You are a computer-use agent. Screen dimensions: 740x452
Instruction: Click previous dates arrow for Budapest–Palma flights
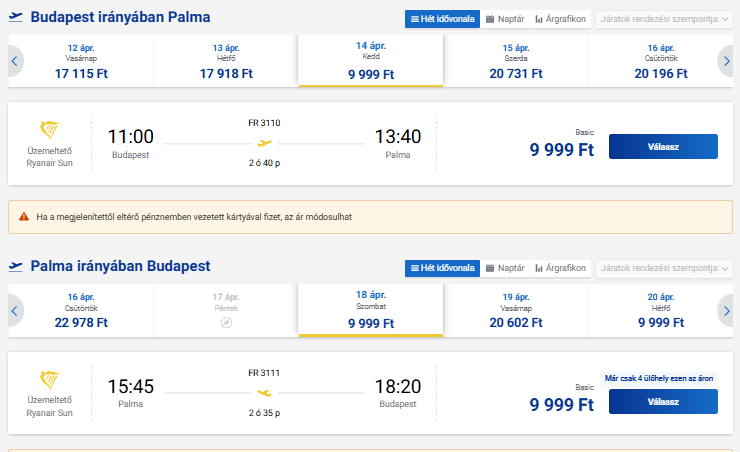click(x=15, y=62)
